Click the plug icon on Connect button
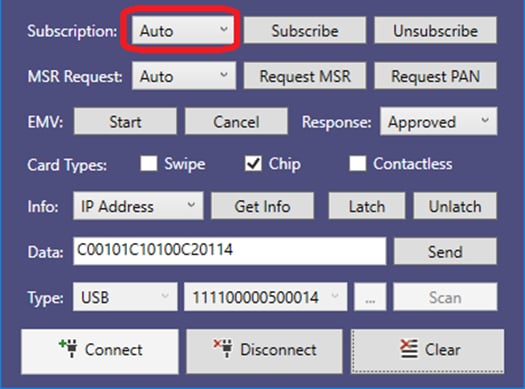 pyautogui.click(x=69, y=348)
